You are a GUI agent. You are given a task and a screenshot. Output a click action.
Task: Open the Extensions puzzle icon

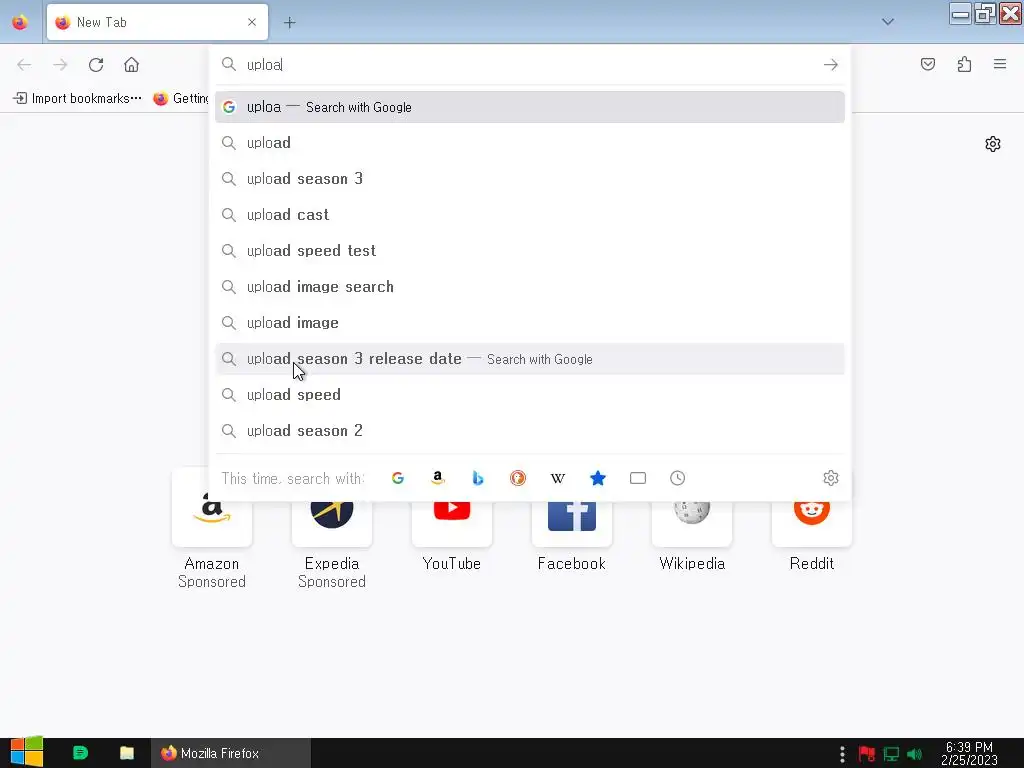point(964,64)
